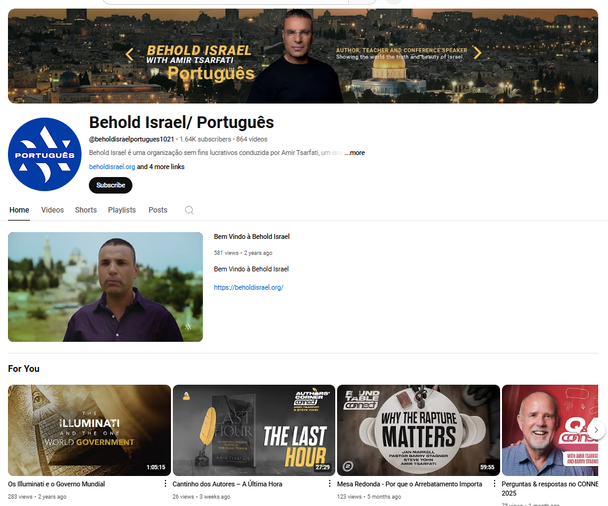Subscribe to Behold Israel/ Português channel

[111, 185]
